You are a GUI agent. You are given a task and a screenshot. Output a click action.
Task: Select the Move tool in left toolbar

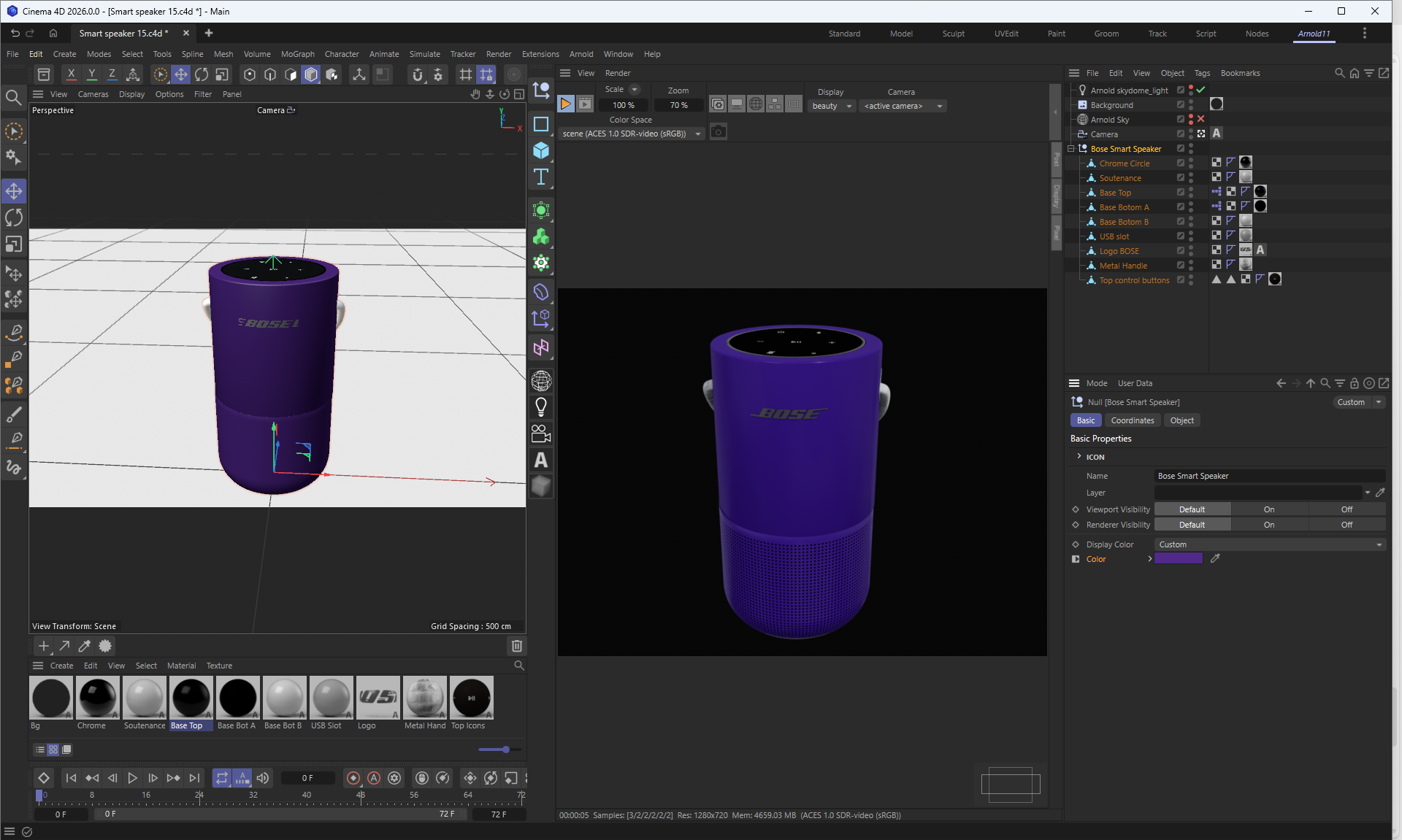pos(14,191)
